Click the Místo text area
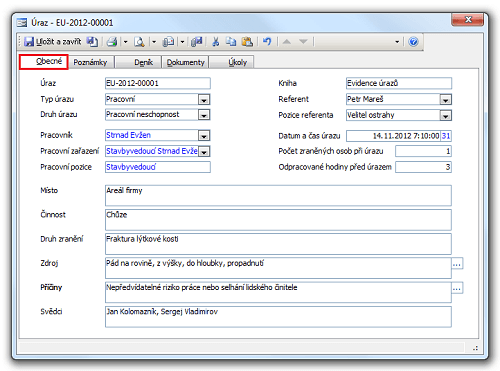Viewport: 500px width, 371px height. pyautogui.click(x=278, y=195)
